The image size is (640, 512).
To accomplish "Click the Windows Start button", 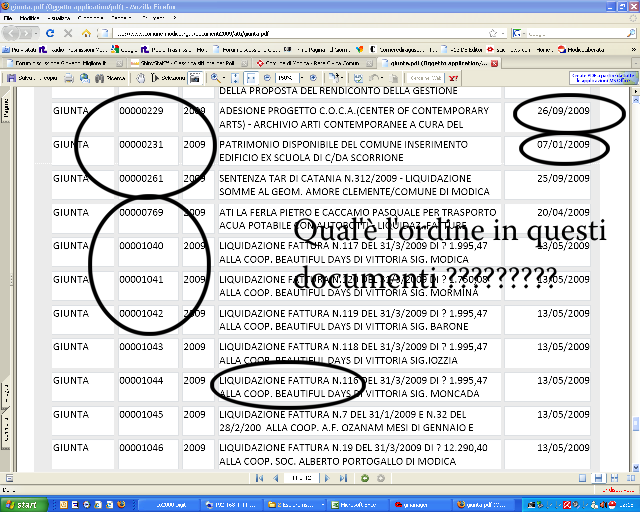I will (x=23, y=505).
